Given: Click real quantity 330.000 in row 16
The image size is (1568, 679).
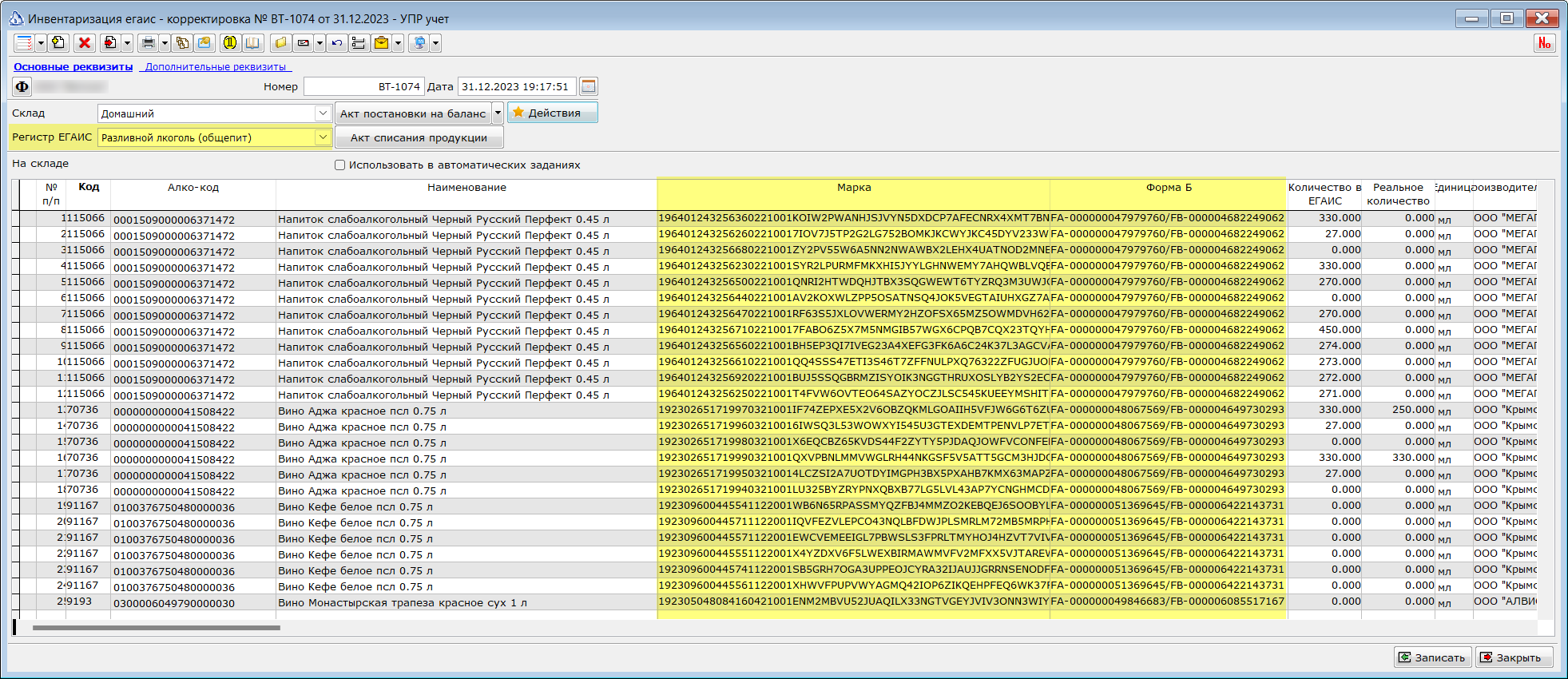Looking at the screenshot, I should click(1399, 458).
